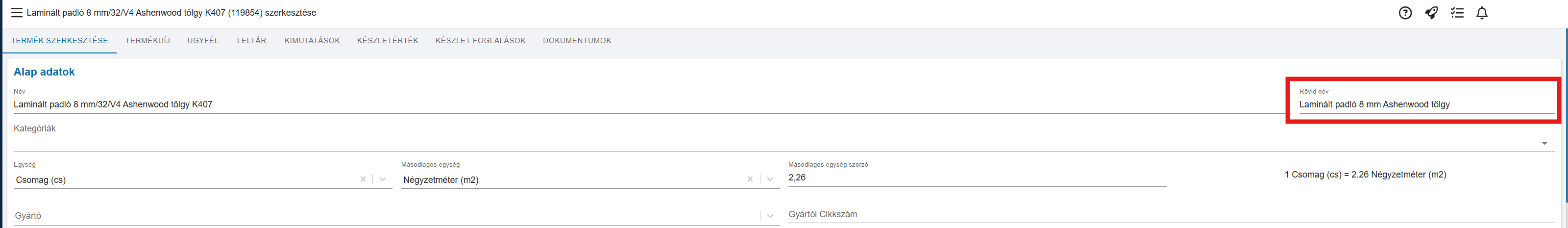Expand the Kategóriák dropdown arrow
Viewport: 1568px width, 228px height.
(x=1544, y=144)
